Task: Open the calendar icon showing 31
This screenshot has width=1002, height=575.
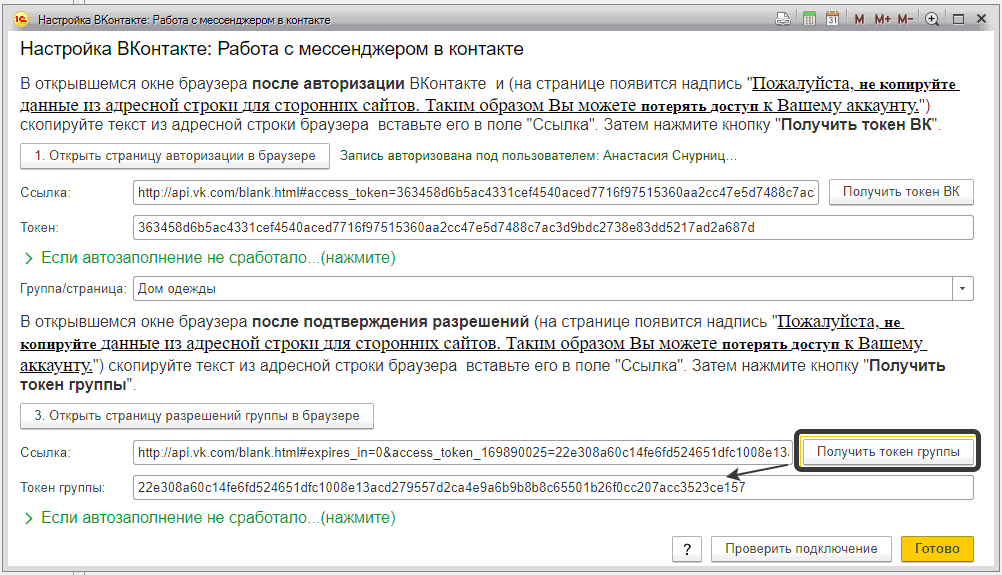Action: click(x=832, y=19)
